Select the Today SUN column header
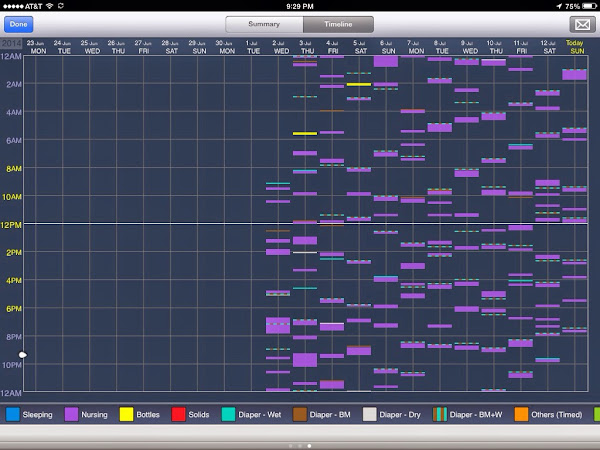Image resolution: width=600 pixels, height=450 pixels. 575,47
